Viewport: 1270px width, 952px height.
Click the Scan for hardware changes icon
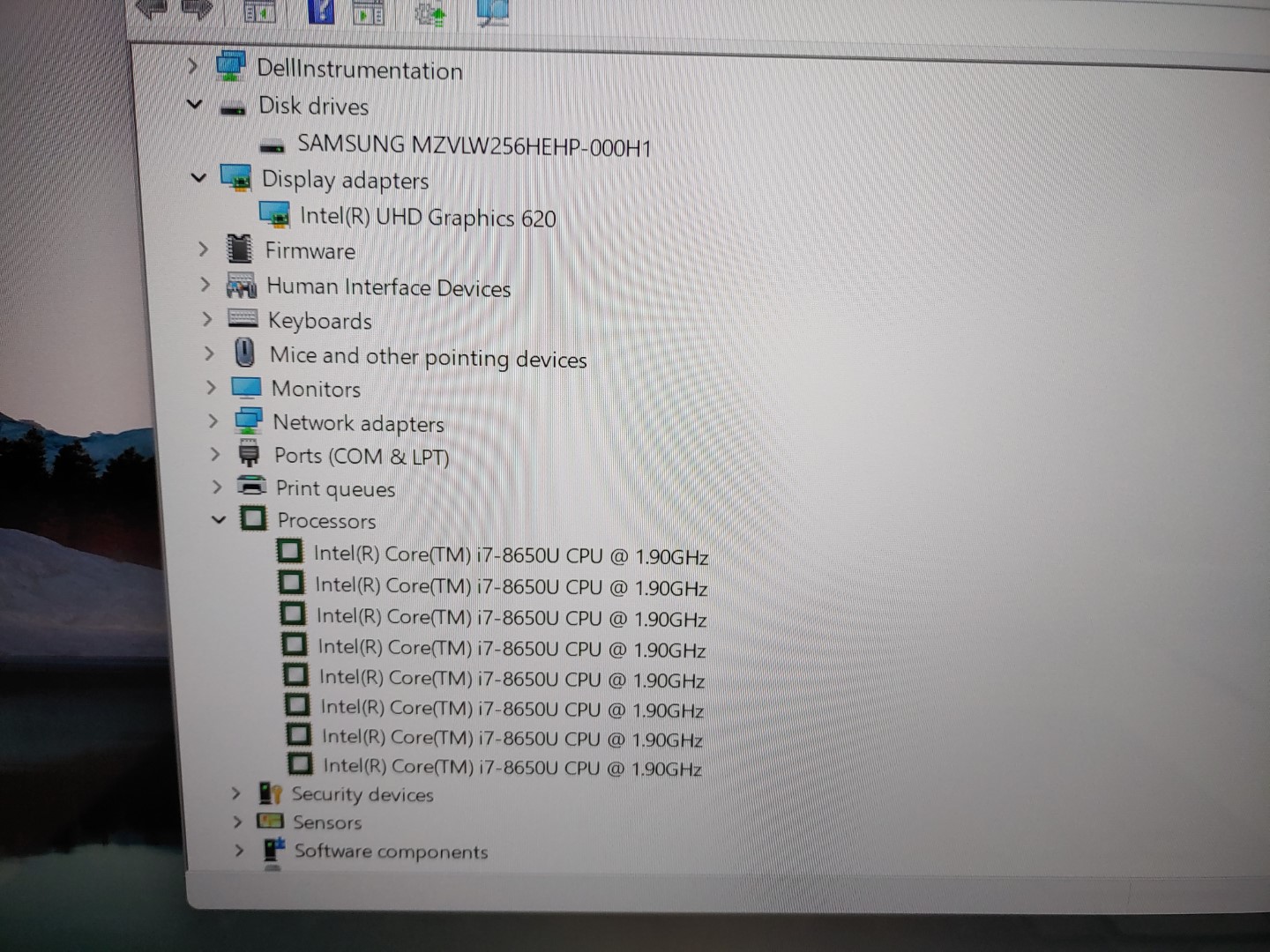click(x=492, y=12)
